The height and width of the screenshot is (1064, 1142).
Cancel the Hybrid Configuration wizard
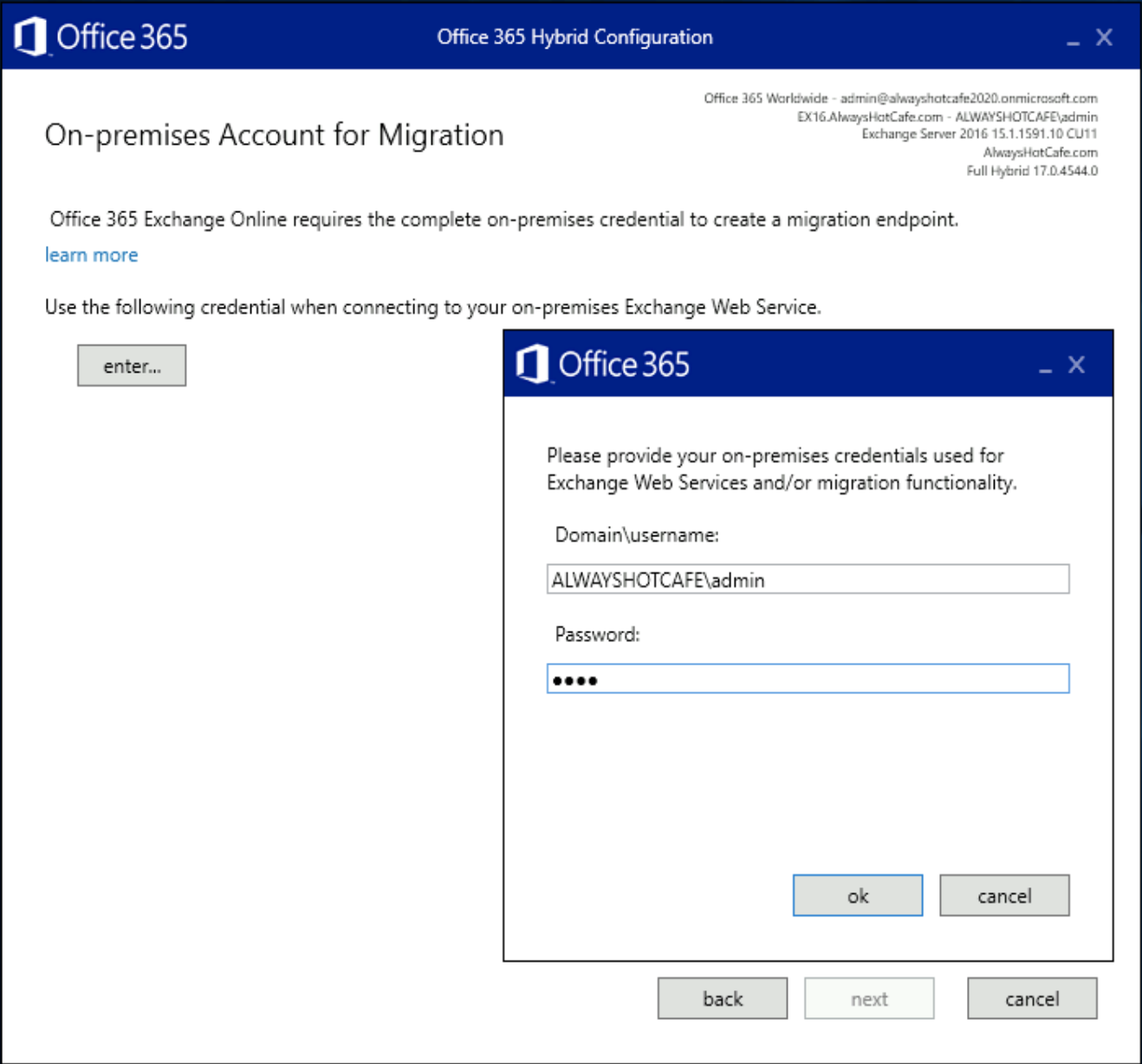pyautogui.click(x=1031, y=998)
